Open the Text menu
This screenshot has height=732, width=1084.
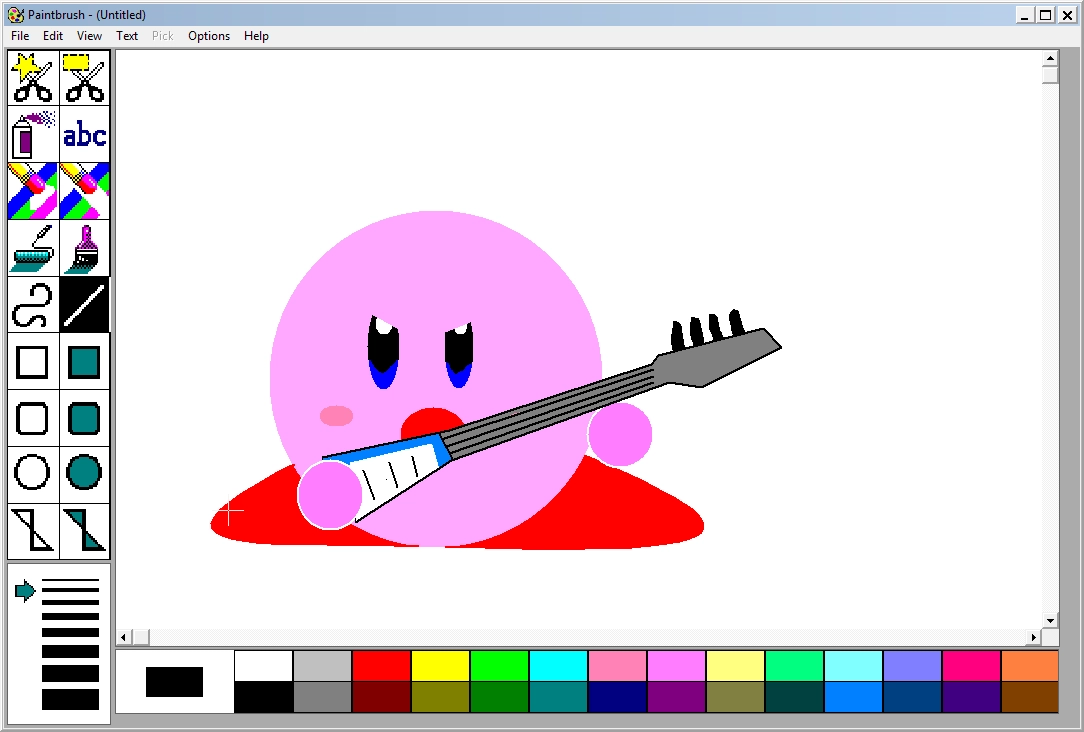(127, 36)
